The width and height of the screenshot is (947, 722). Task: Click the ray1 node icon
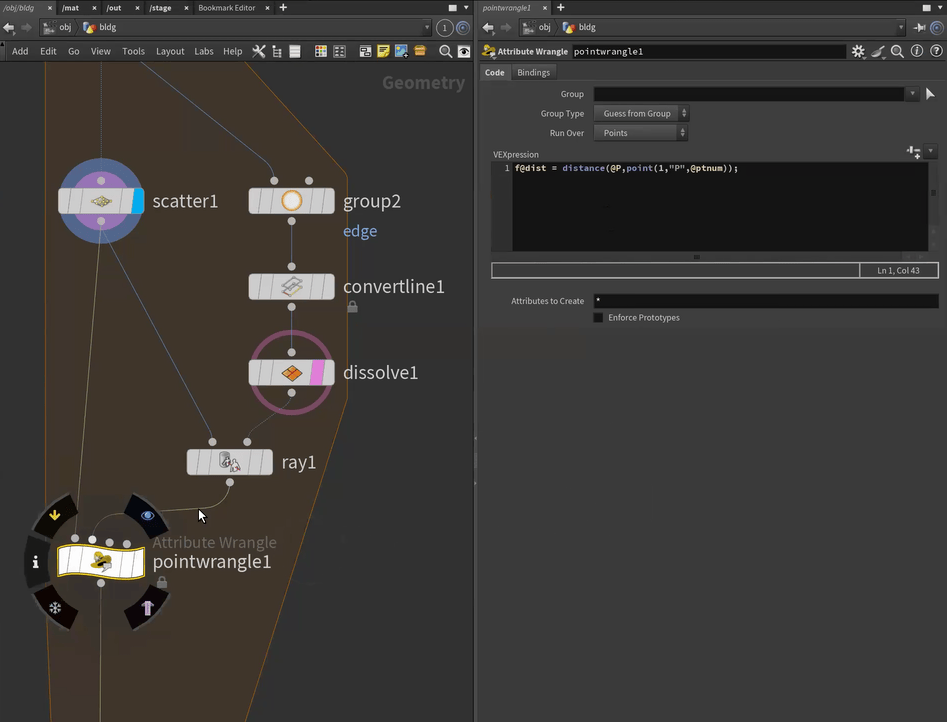pyautogui.click(x=229, y=462)
